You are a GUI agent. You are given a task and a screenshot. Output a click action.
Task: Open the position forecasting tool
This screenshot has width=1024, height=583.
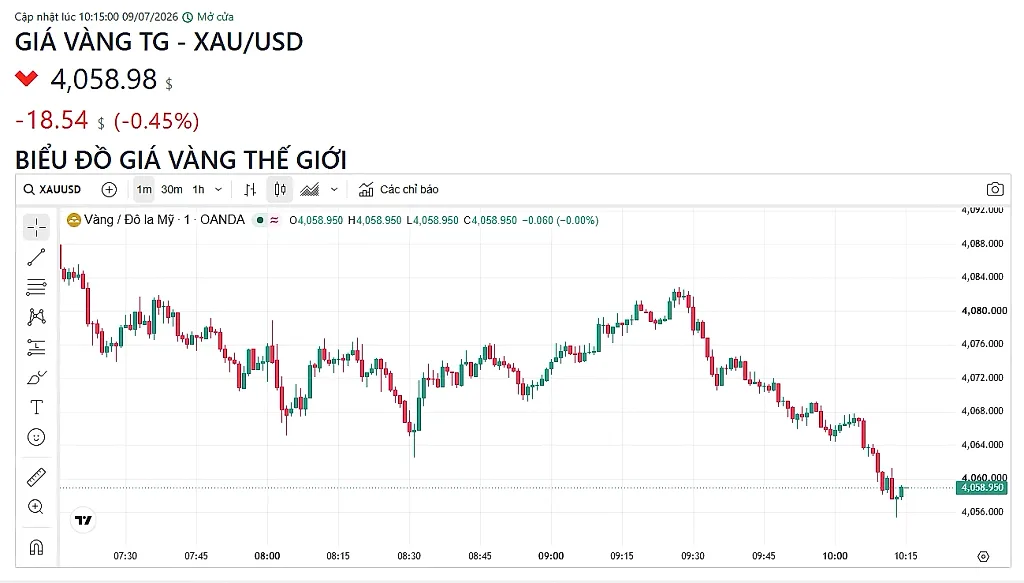tap(37, 347)
